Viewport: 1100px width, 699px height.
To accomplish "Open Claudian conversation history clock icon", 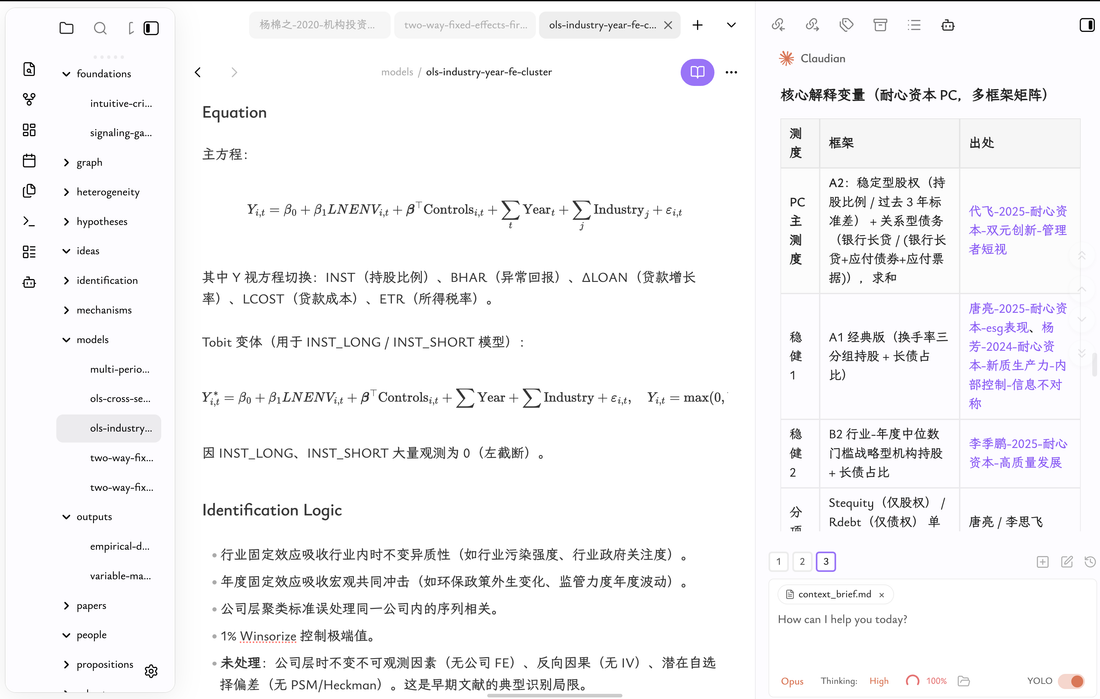I will pos(1089,561).
